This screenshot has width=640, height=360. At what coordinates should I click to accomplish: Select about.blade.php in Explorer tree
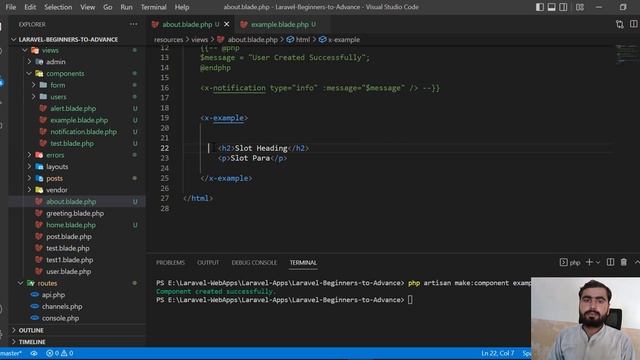(x=71, y=202)
